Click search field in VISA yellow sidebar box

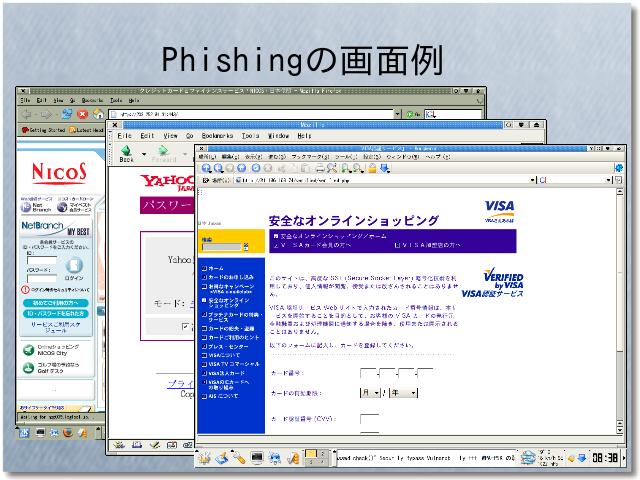[222, 247]
